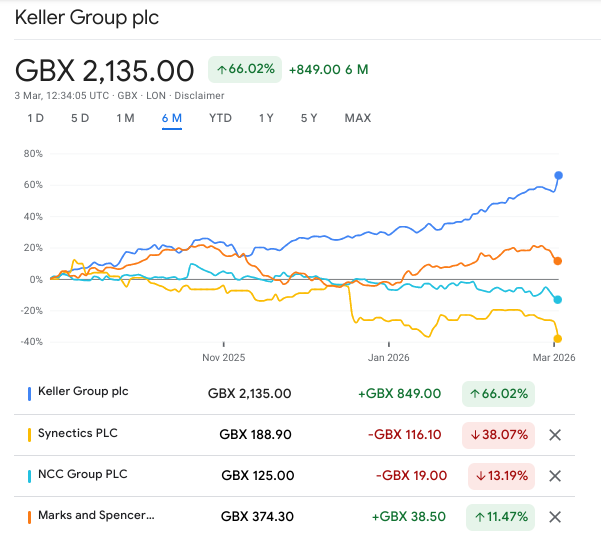601x537 pixels.
Task: Click the GBX 2,135.00 headline price
Action: 105,71
